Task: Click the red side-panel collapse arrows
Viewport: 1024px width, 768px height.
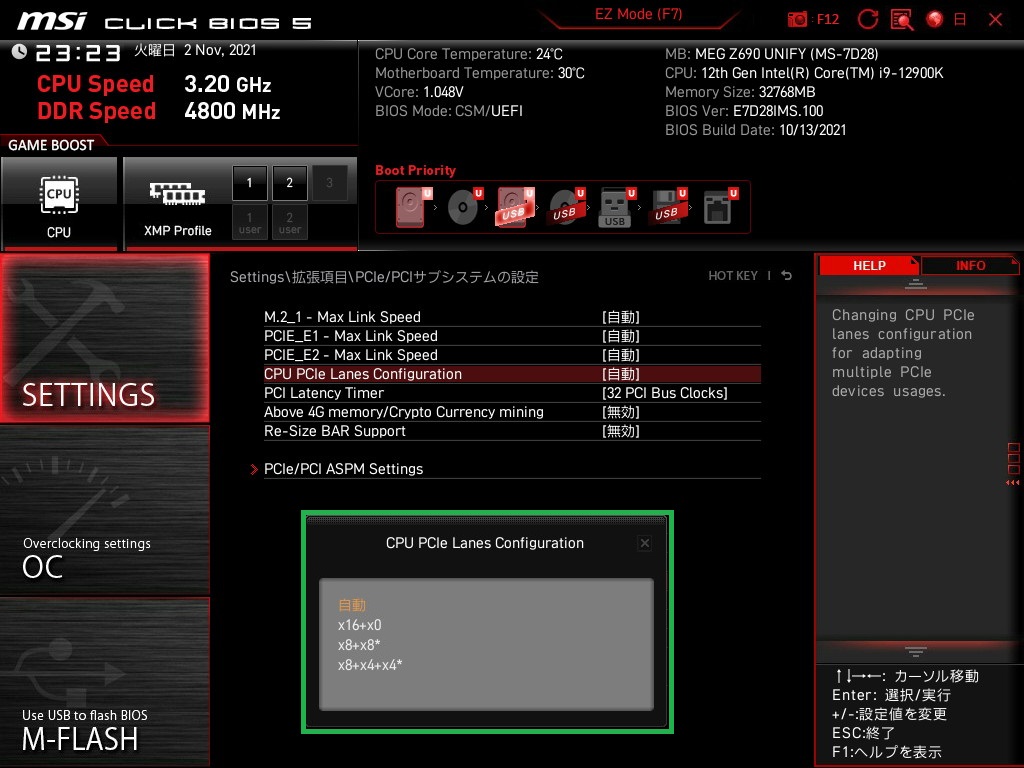Action: tap(1013, 483)
